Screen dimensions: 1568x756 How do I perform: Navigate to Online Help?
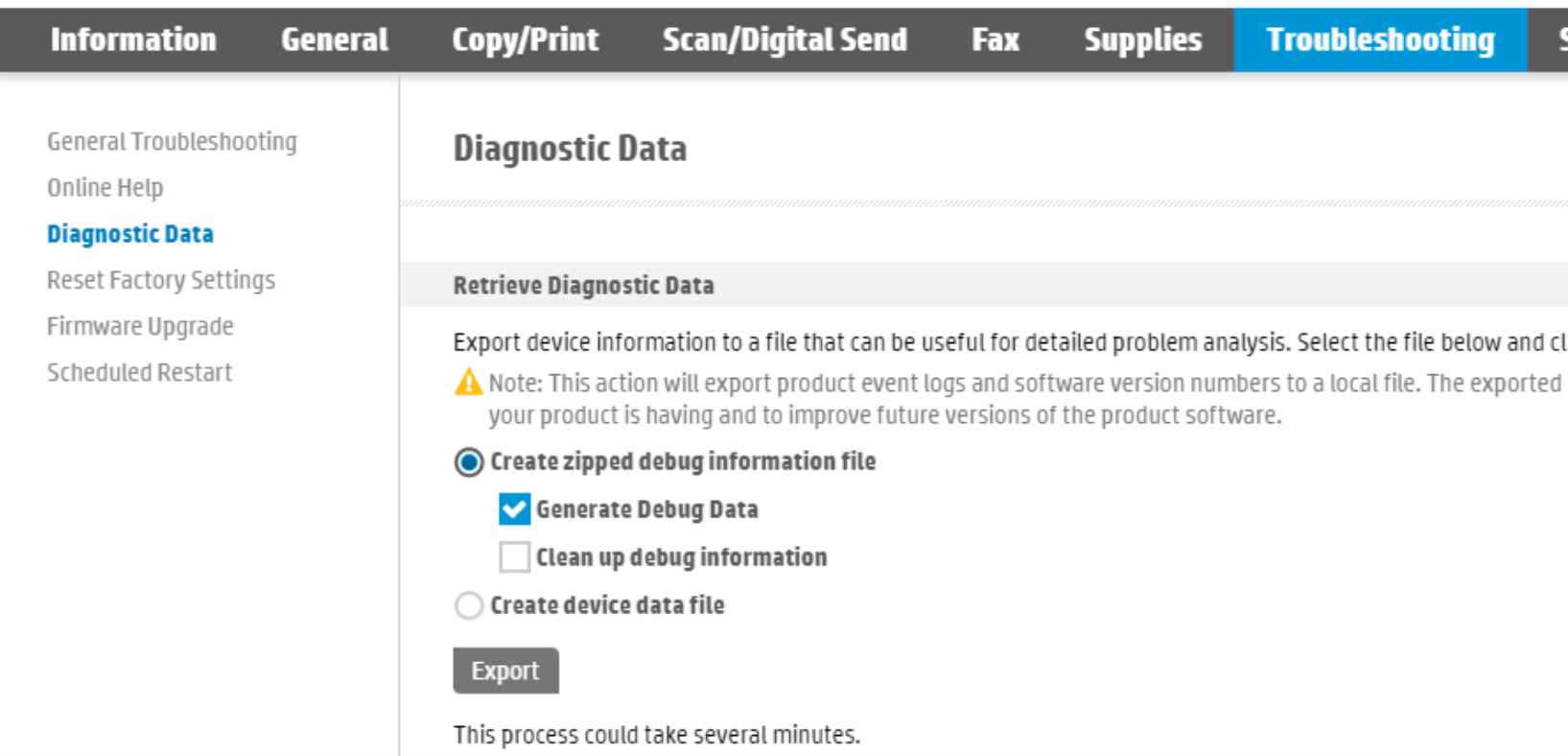(x=105, y=187)
